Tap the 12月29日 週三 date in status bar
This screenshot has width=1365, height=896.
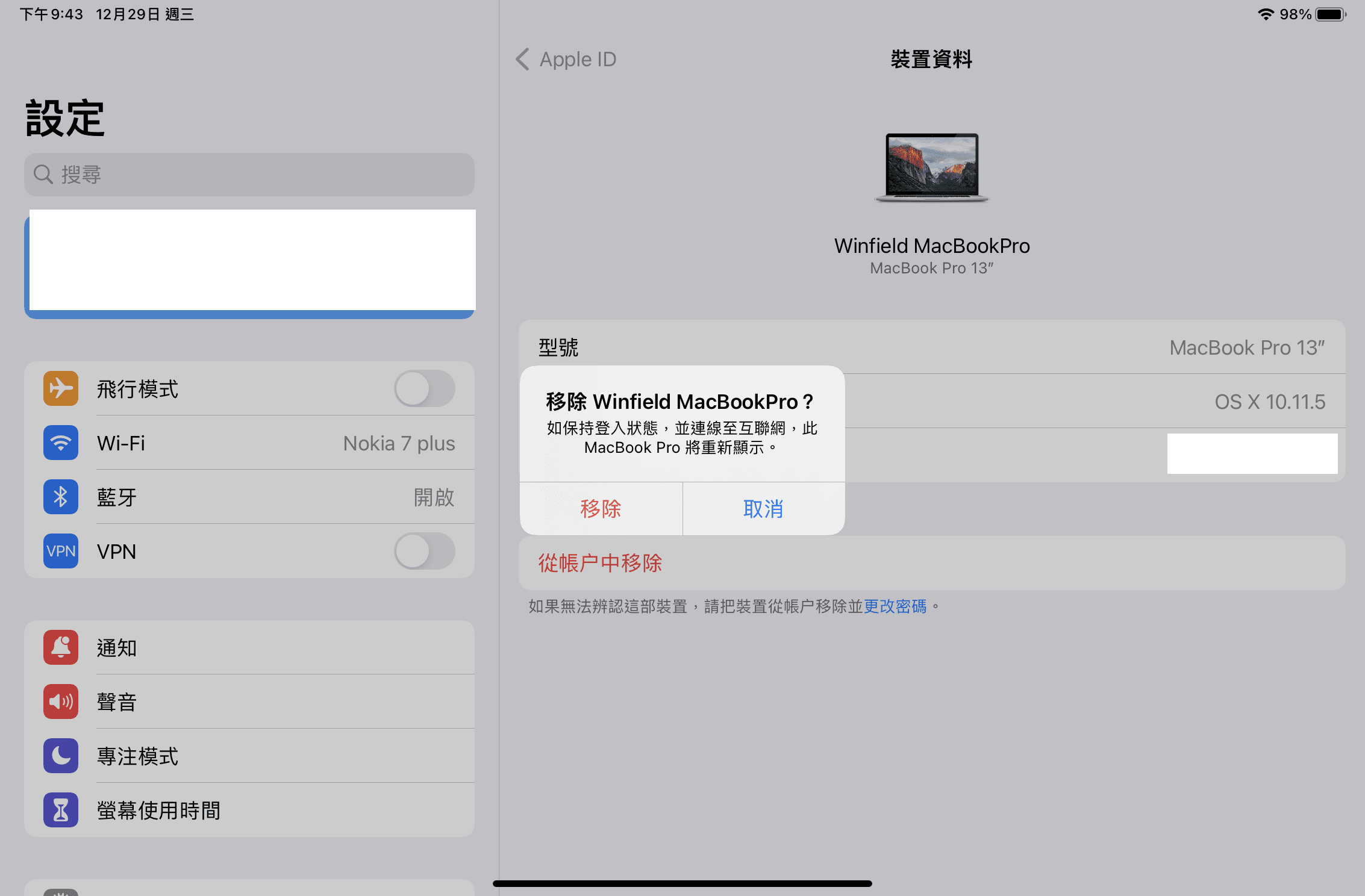145,14
